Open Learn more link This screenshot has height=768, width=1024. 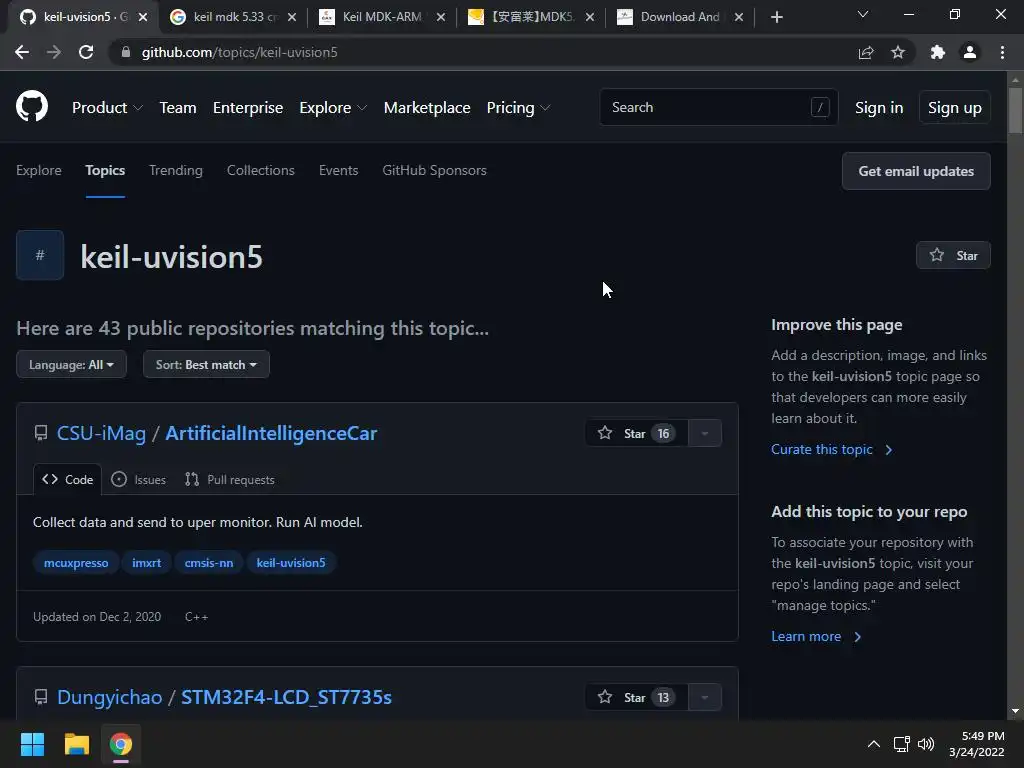(816, 636)
